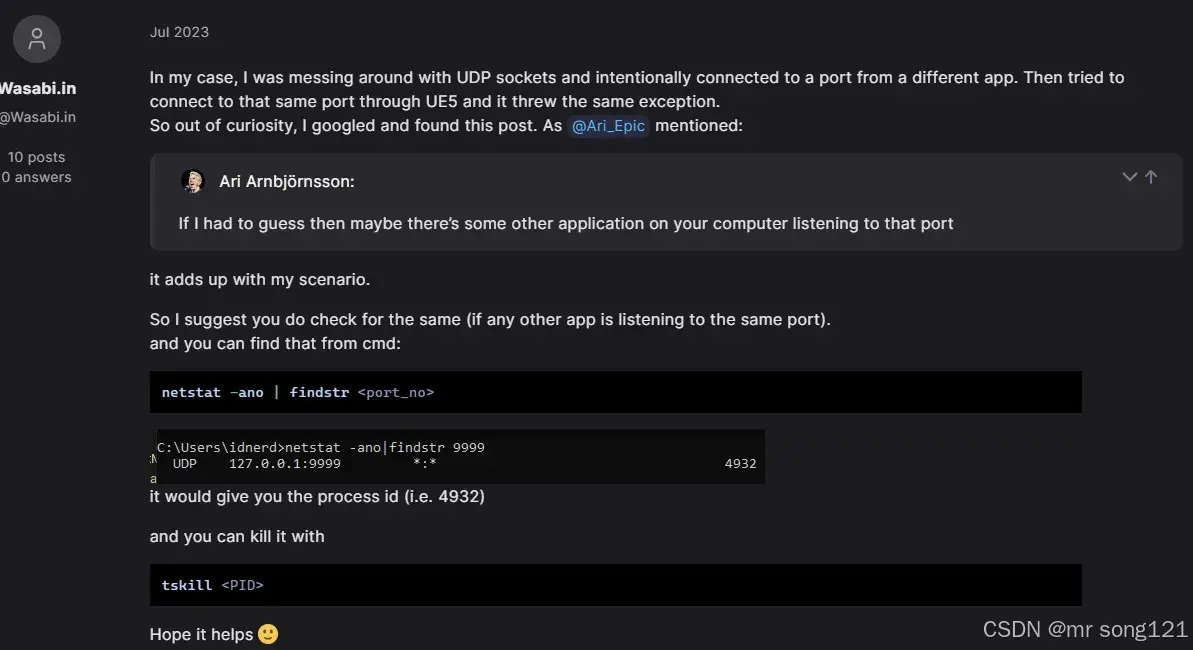Open the @Ari_Epic mention link

[x=609, y=125]
